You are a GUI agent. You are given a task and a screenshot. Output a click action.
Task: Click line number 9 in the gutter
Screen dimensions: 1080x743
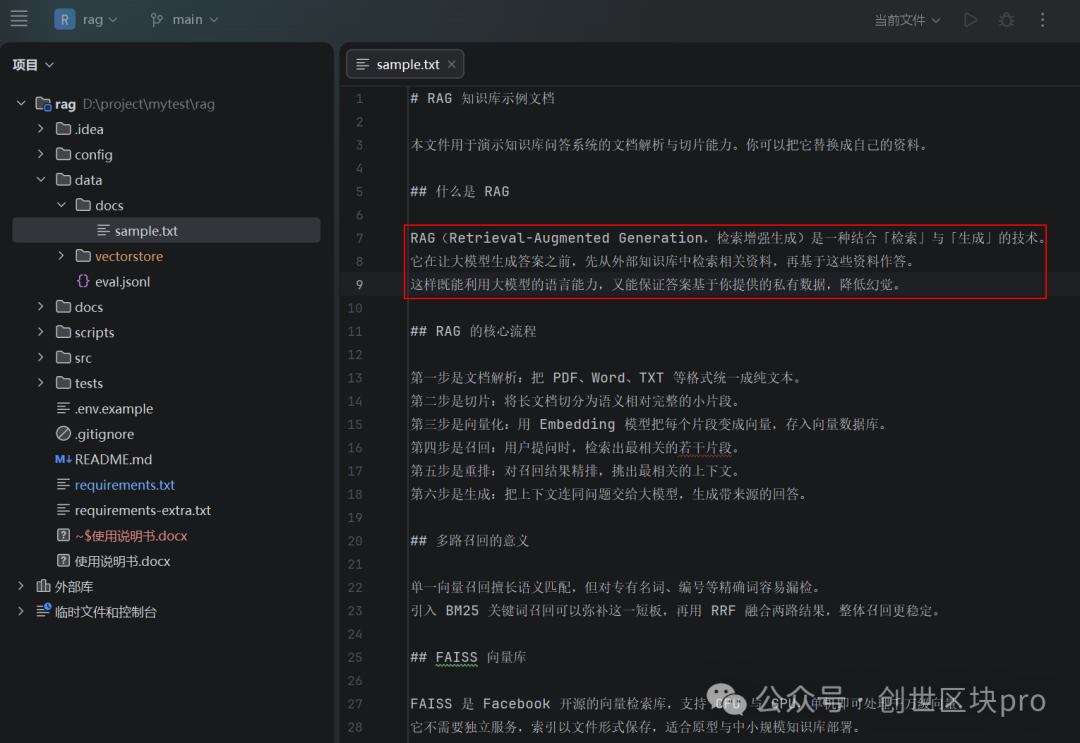tap(359, 284)
